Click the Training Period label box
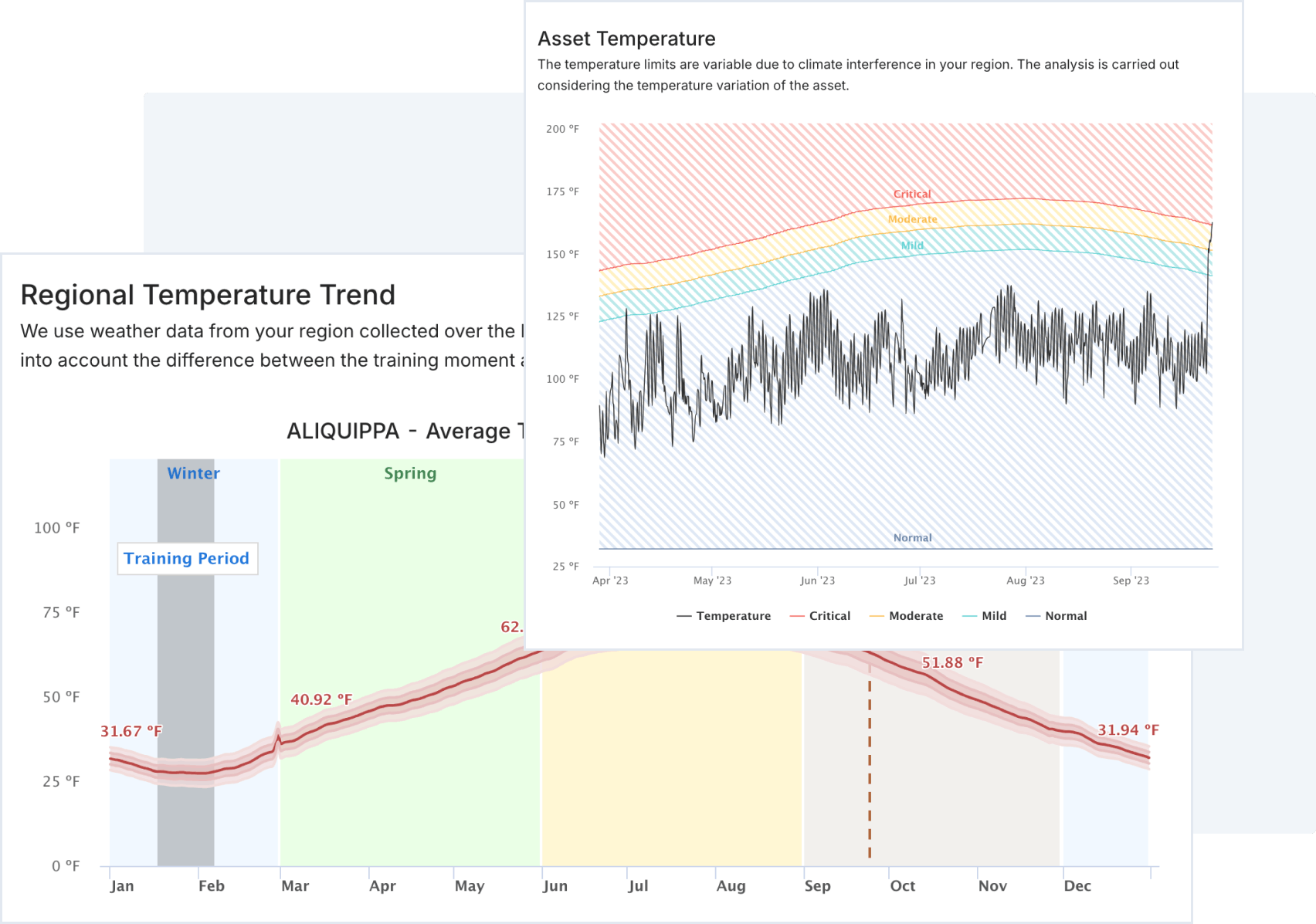This screenshot has width=1316, height=924. pos(187,559)
